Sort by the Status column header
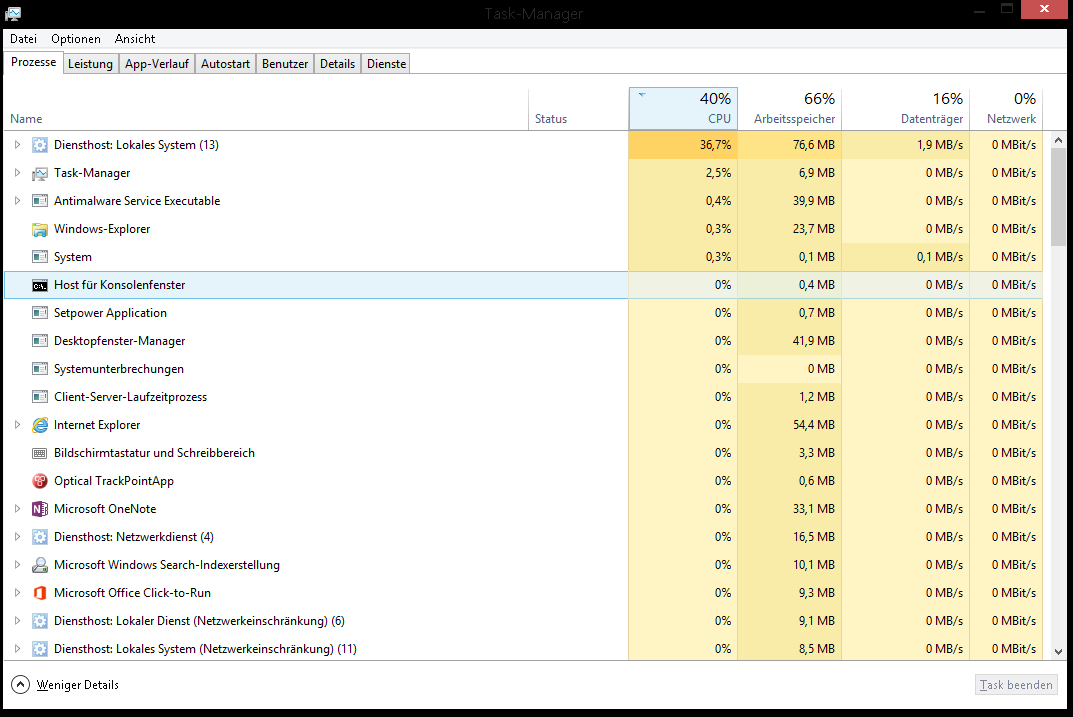The image size is (1073, 717). click(578, 109)
